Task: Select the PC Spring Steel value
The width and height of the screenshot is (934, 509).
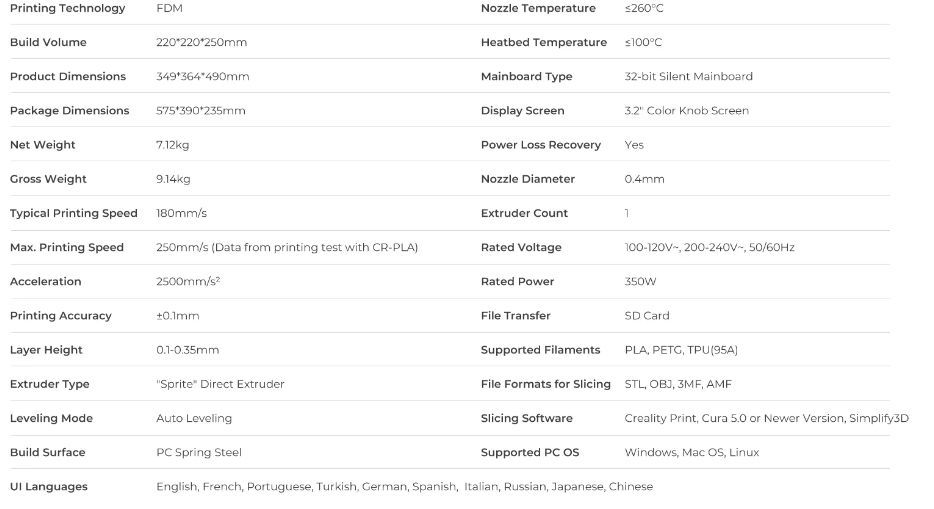Action: click(x=199, y=452)
